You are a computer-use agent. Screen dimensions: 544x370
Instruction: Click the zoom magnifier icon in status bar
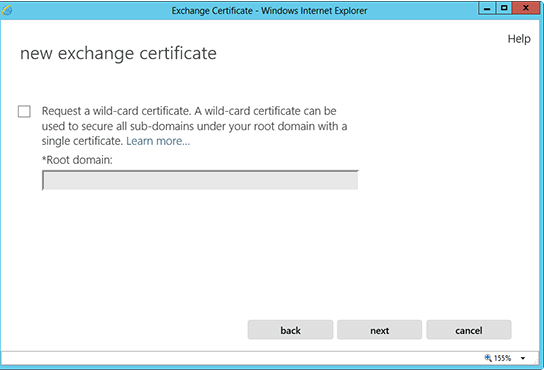488,358
